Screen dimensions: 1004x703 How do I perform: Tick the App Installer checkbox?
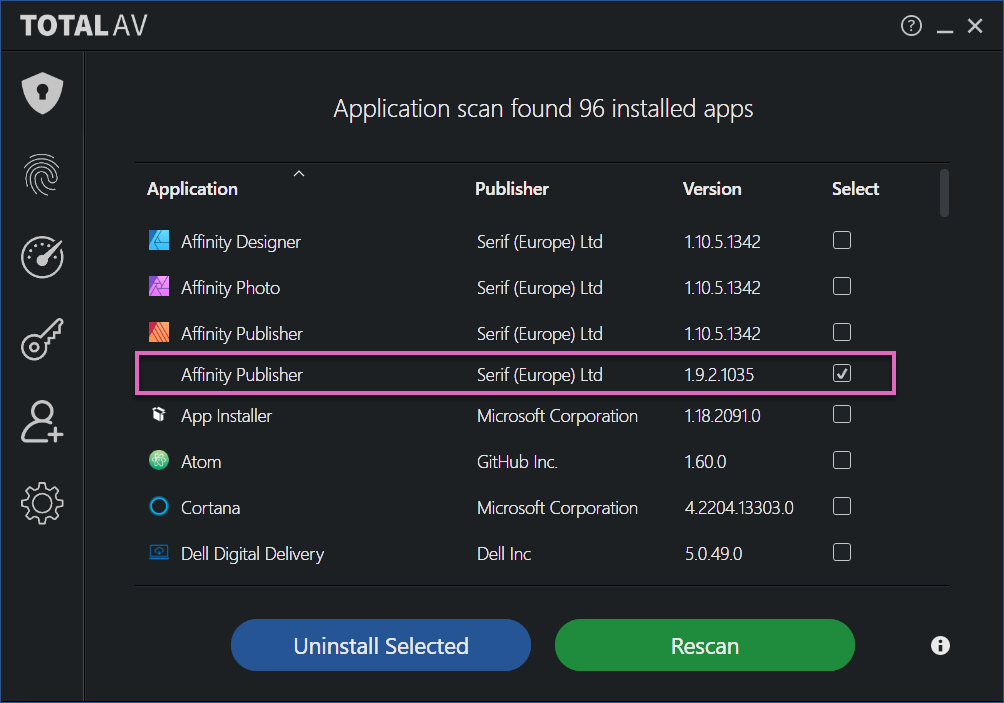pyautogui.click(x=842, y=414)
